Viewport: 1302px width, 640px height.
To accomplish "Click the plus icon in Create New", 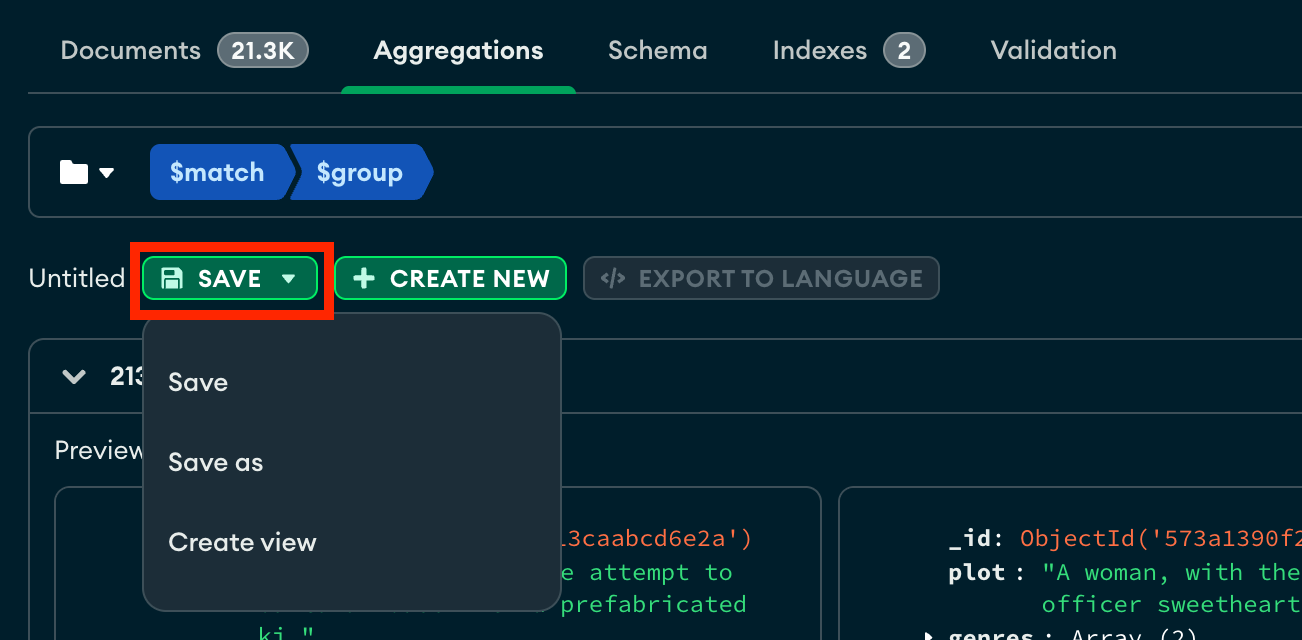I will pos(364,278).
